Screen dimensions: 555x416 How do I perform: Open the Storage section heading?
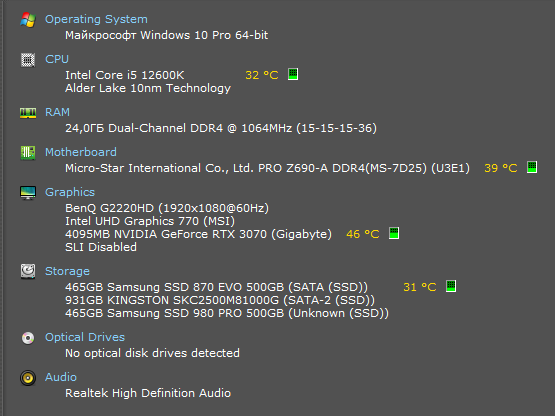67,271
